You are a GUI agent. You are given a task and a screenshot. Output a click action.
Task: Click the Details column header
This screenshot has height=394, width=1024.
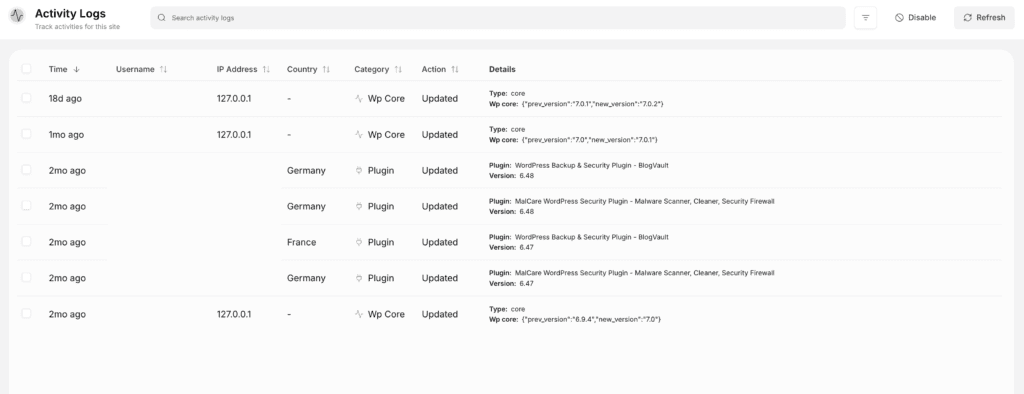point(502,69)
